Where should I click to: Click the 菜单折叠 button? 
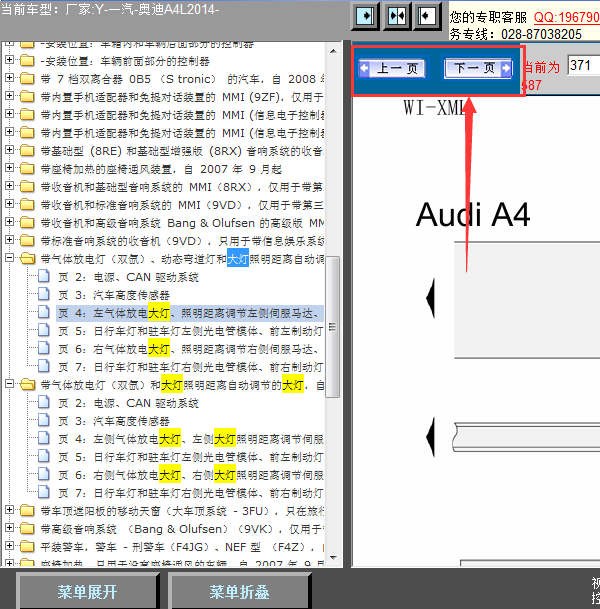[x=239, y=592]
